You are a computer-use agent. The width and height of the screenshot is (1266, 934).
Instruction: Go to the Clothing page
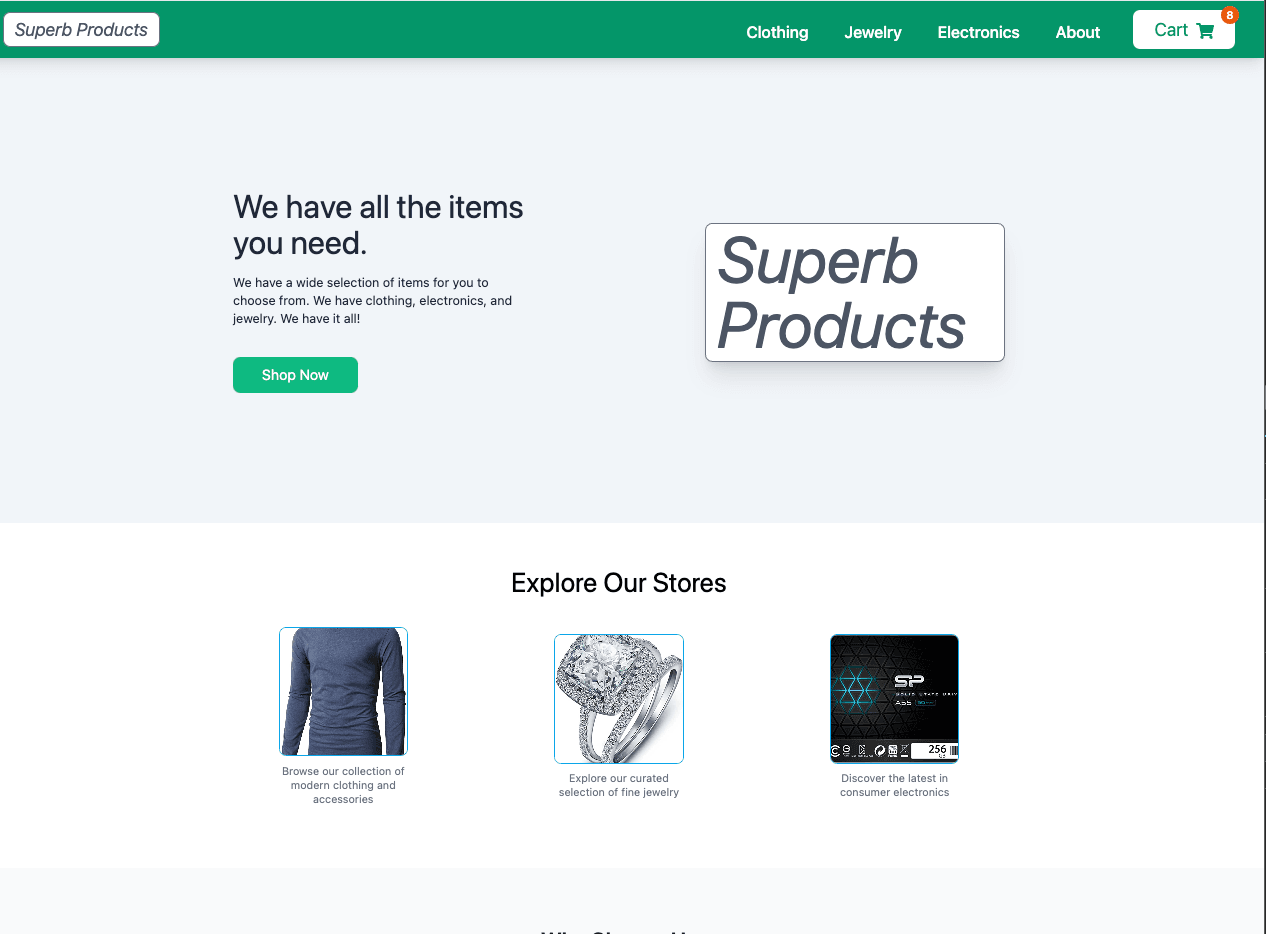777,32
